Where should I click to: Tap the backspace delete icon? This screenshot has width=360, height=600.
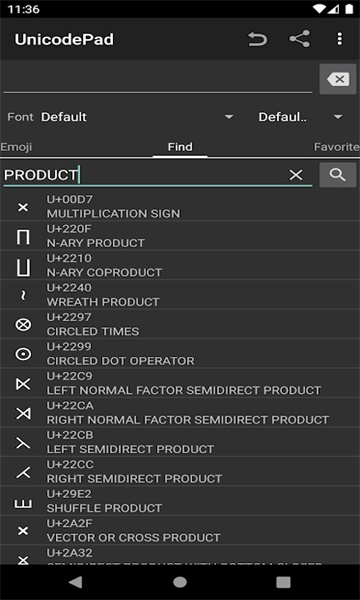pyautogui.click(x=338, y=79)
